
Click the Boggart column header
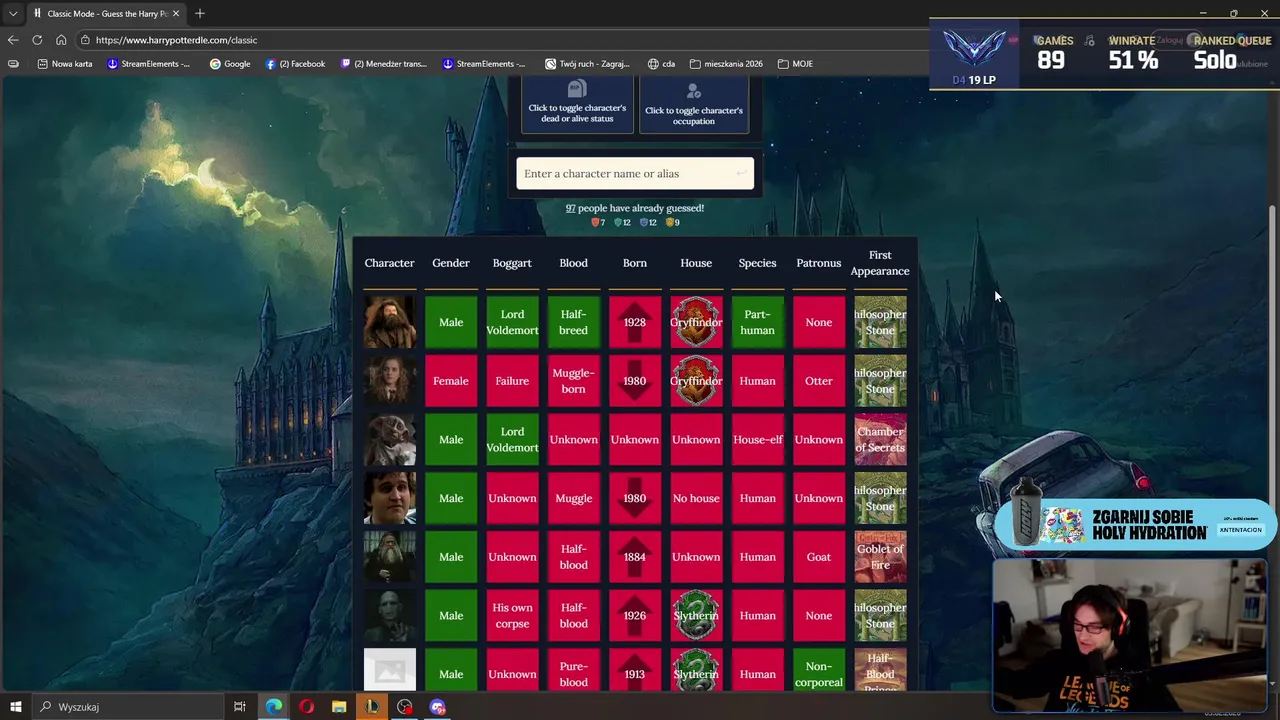coord(512,263)
